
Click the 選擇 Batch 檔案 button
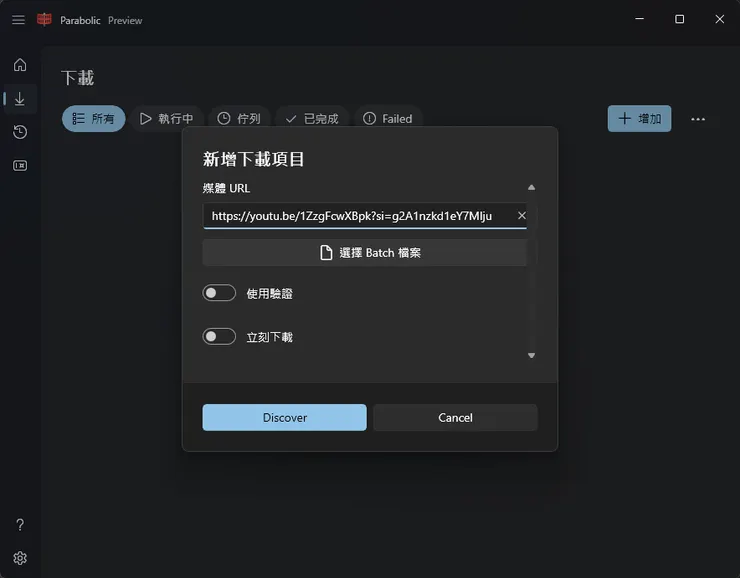click(x=364, y=252)
